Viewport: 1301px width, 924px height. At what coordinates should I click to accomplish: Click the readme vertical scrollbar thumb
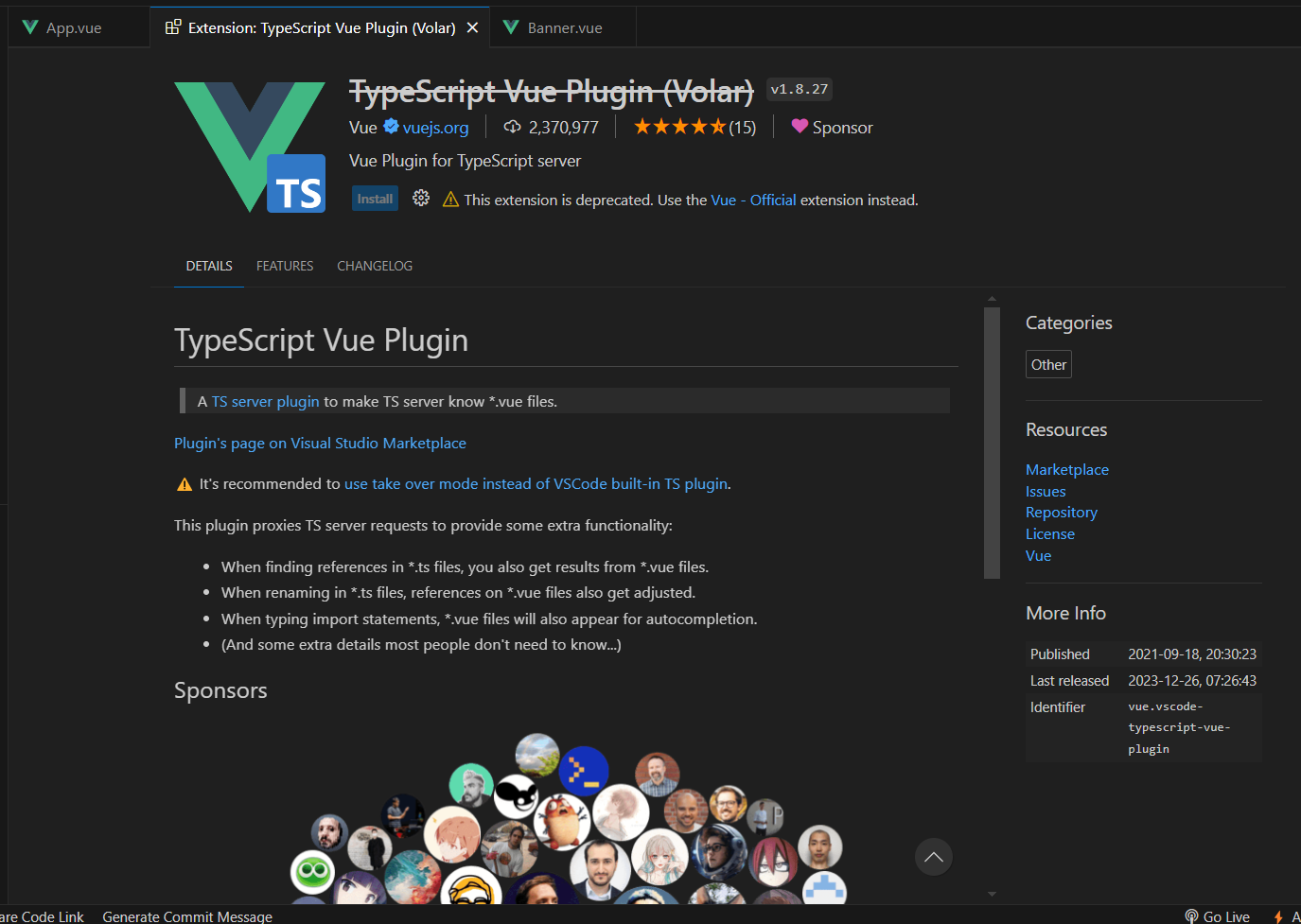click(x=992, y=442)
